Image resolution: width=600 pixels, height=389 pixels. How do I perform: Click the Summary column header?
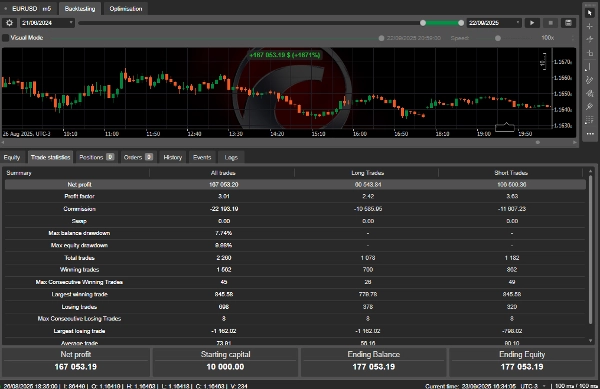point(19,173)
